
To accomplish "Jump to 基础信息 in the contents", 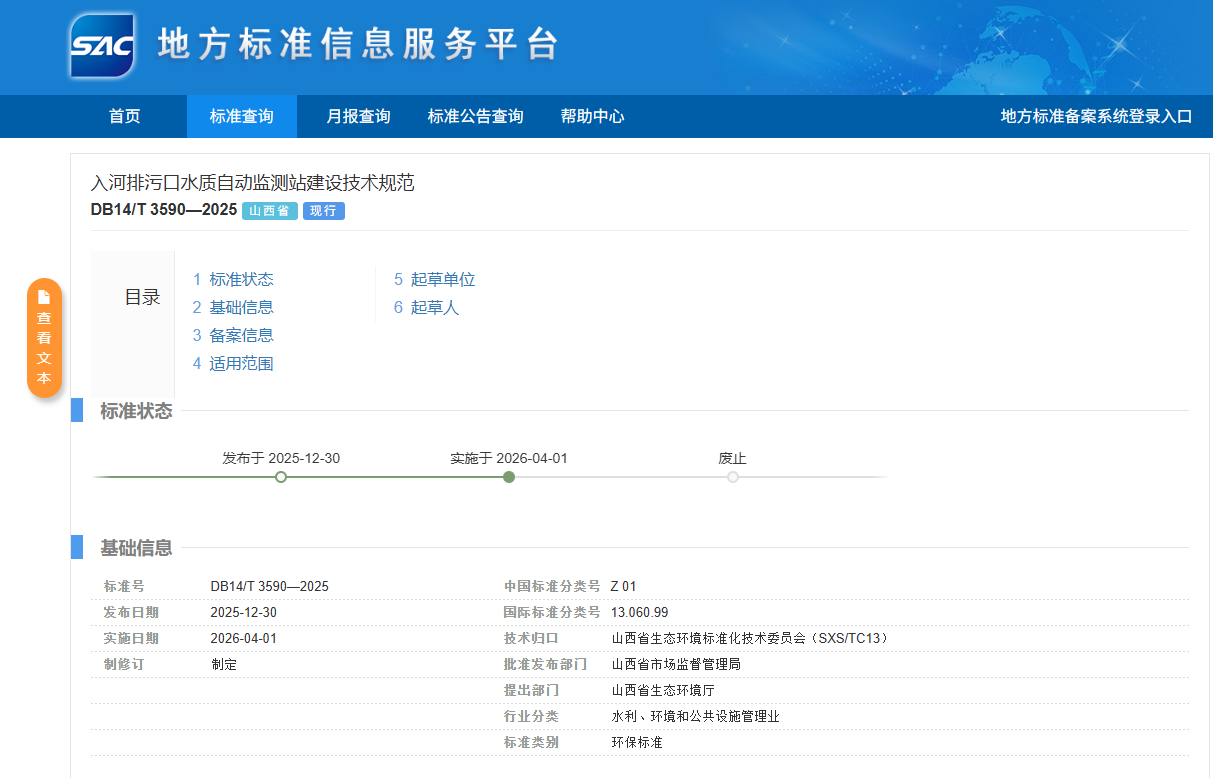I will (x=241, y=307).
